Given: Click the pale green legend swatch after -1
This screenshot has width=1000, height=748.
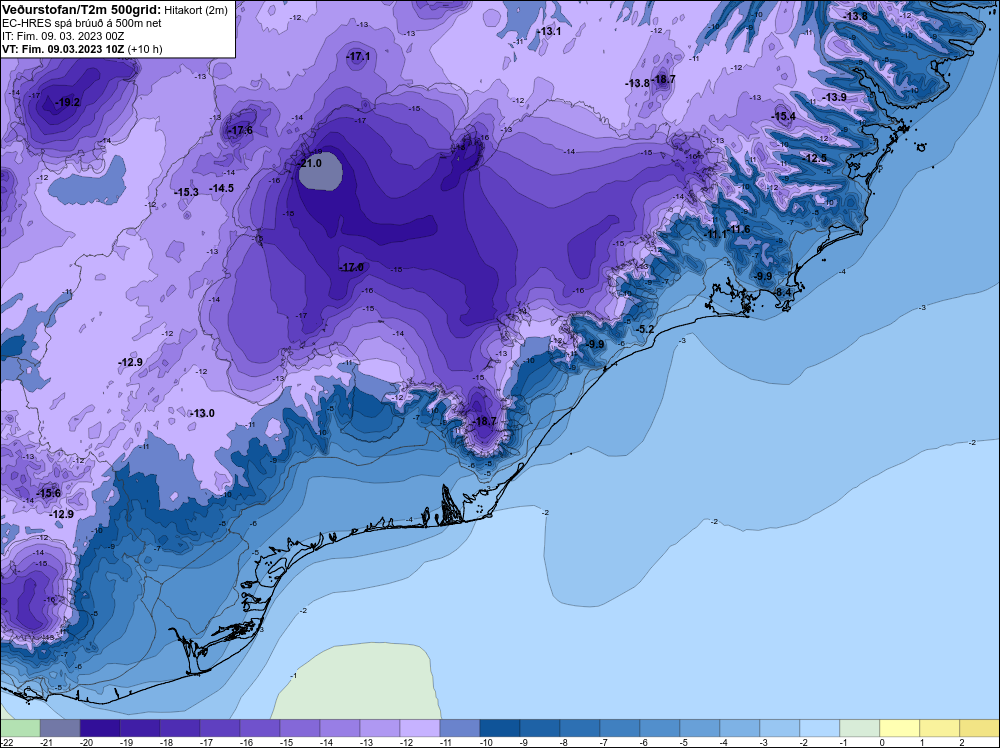Looking at the screenshot, I should [x=859, y=728].
